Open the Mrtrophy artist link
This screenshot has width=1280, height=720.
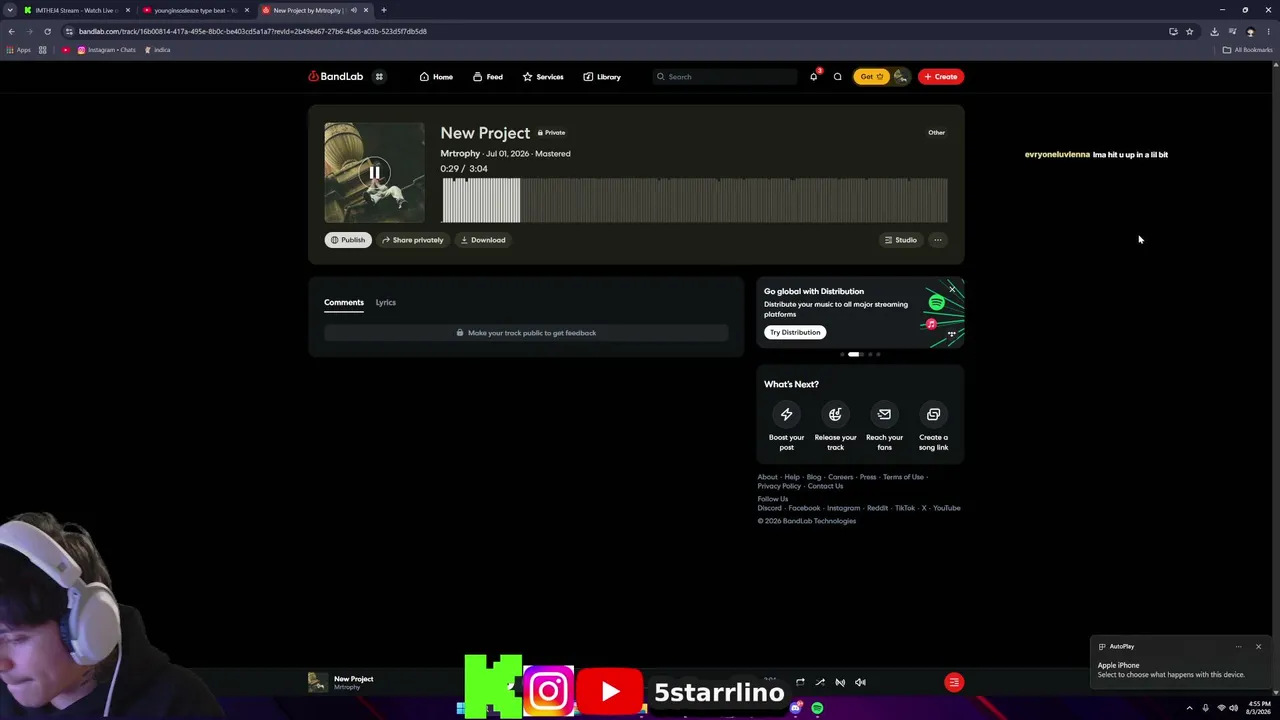point(460,154)
